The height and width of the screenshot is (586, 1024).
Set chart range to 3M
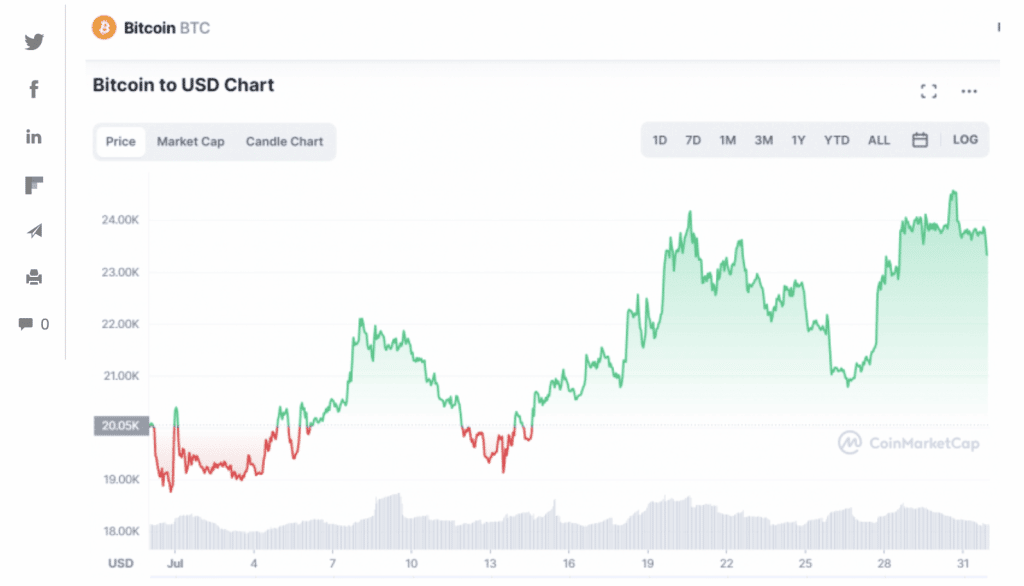[763, 140]
